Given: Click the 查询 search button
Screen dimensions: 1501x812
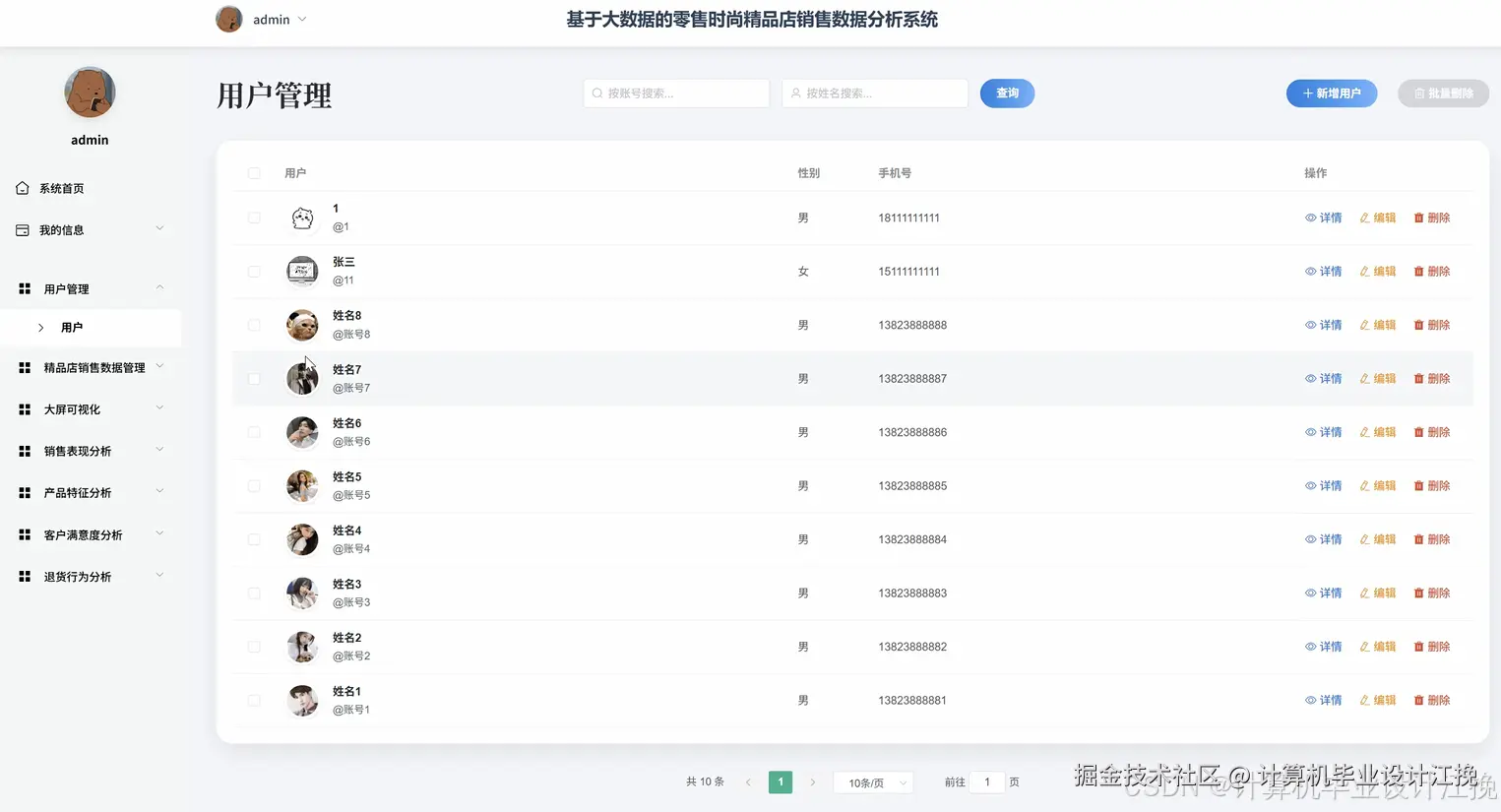Looking at the screenshot, I should [1007, 94].
